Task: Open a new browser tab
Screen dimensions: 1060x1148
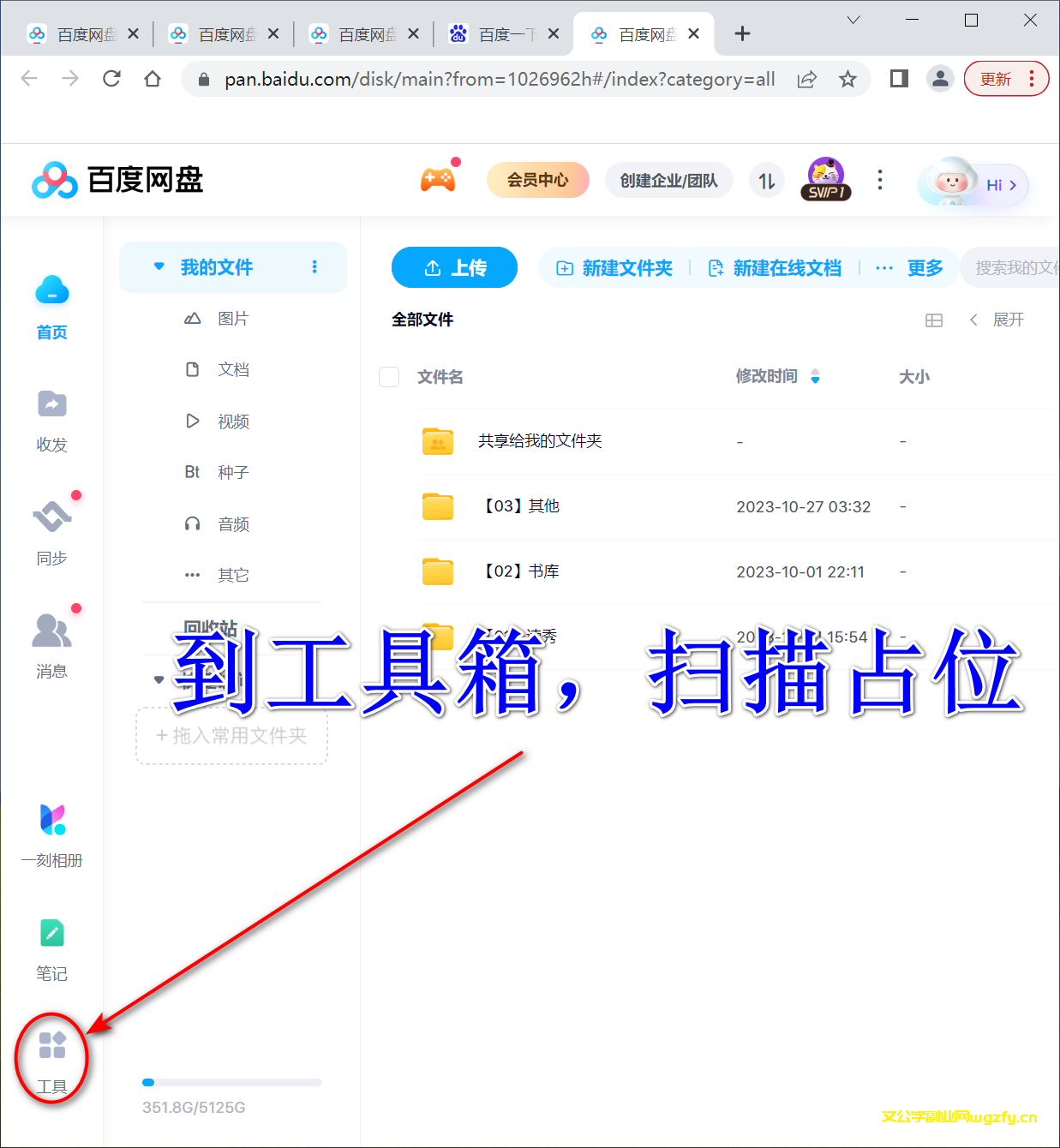Action: click(743, 33)
